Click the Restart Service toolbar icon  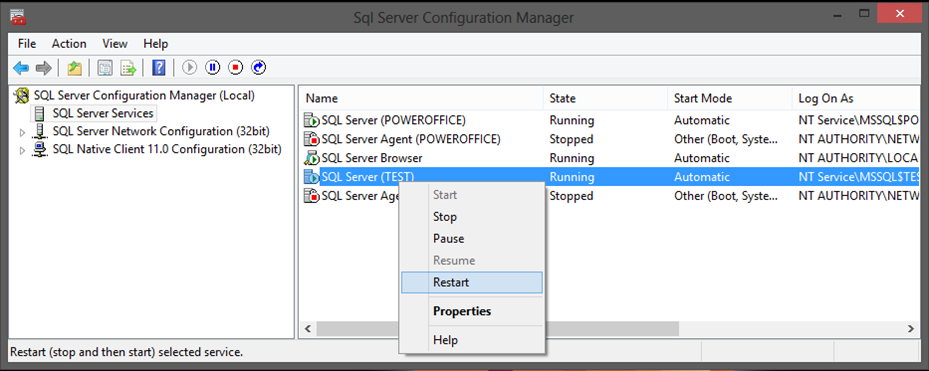[x=258, y=68]
